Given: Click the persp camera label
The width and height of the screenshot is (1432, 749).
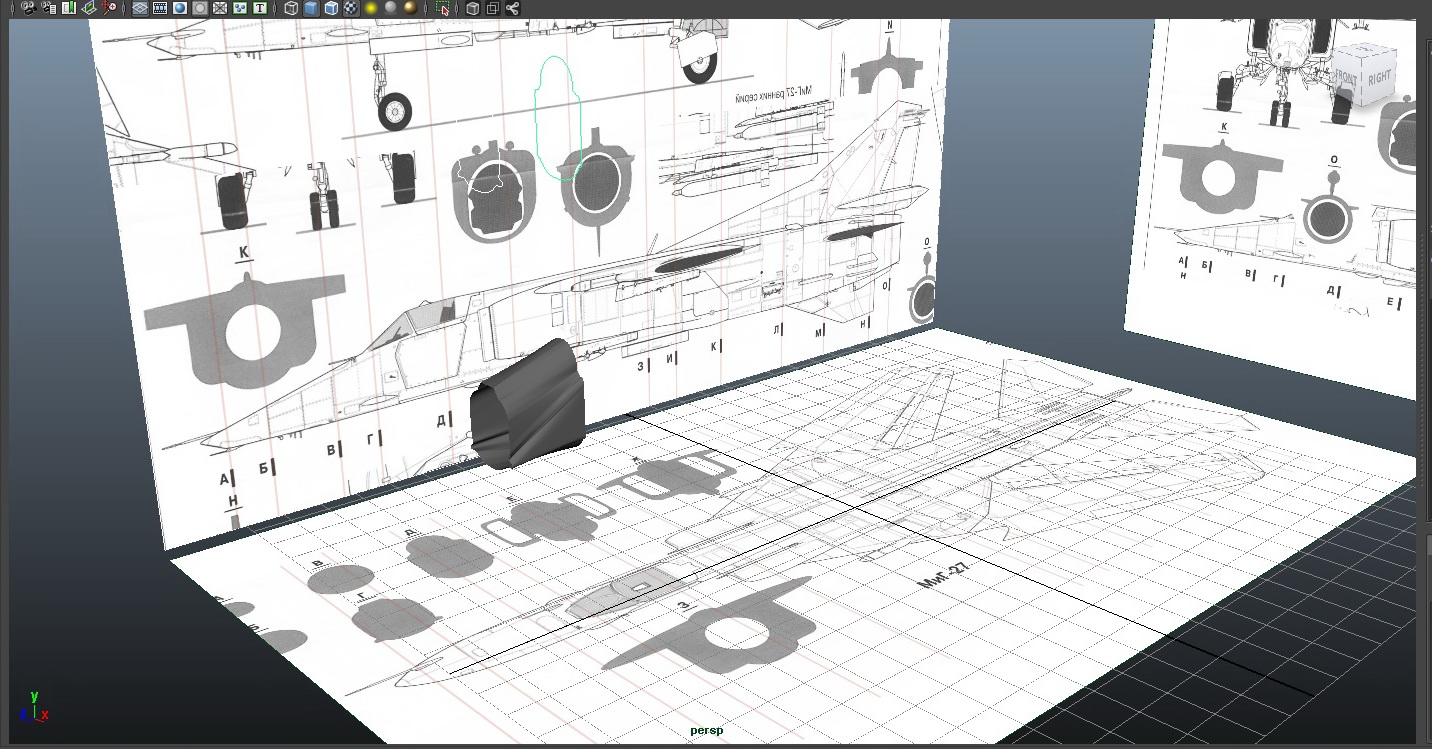Looking at the screenshot, I should [706, 731].
